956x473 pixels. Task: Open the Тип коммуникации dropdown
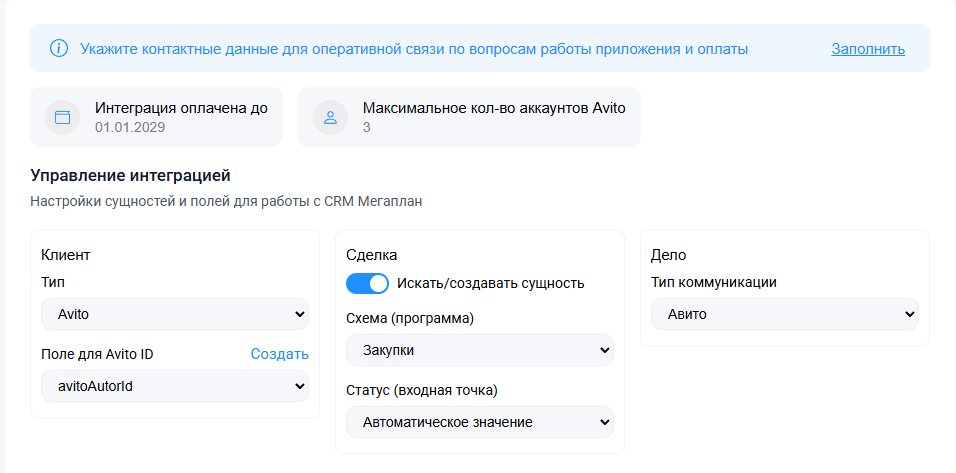[x=784, y=314]
